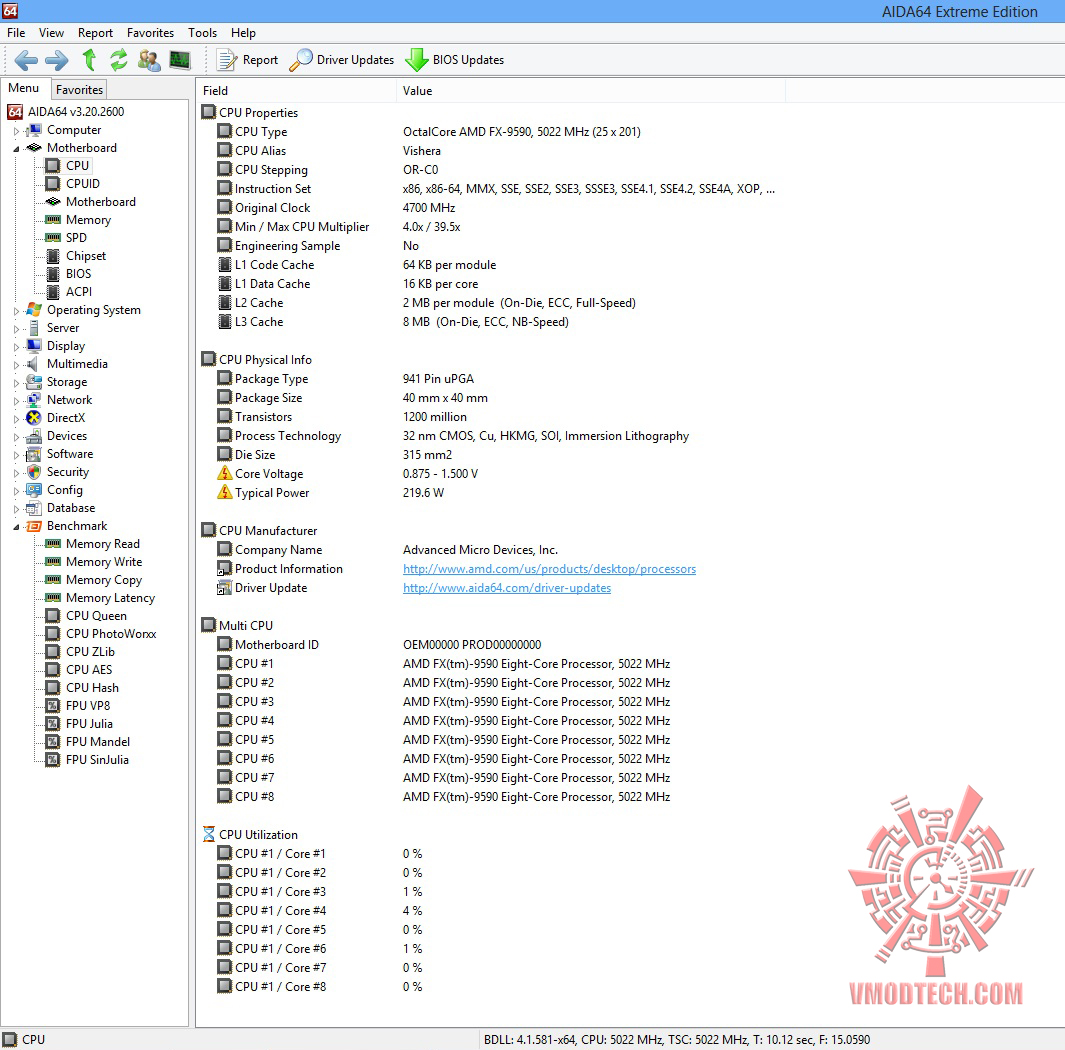The height and width of the screenshot is (1050, 1065).
Task: Open the Favorites menu
Action: [150, 33]
